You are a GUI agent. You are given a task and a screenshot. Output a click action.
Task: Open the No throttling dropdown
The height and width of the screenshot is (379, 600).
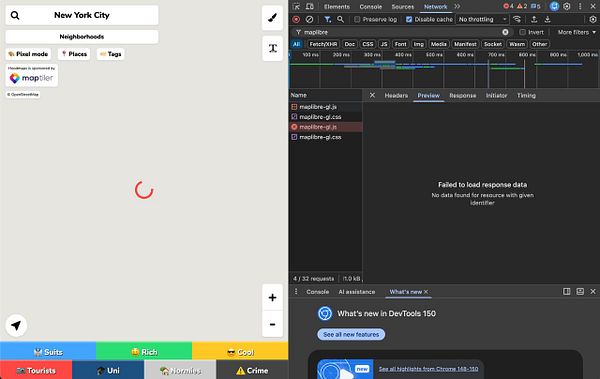point(483,19)
